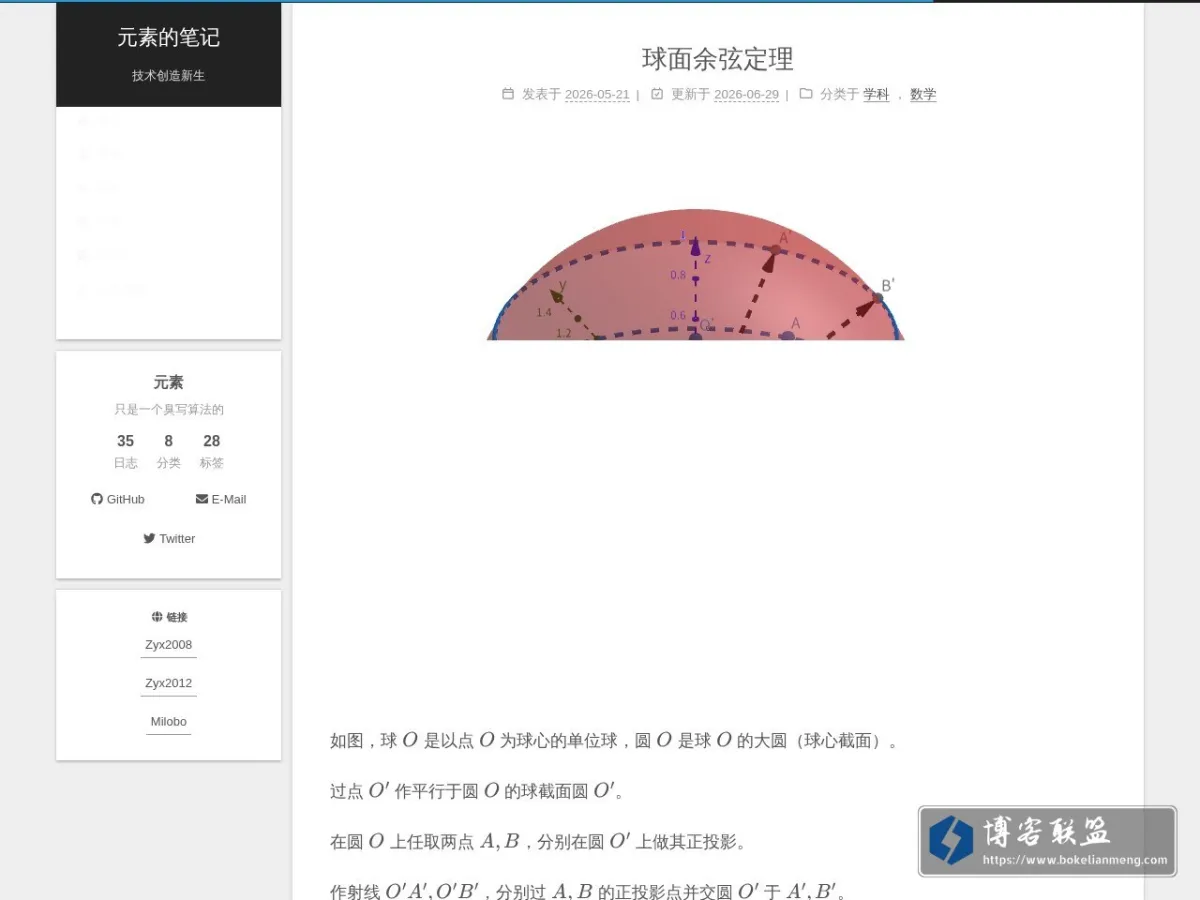This screenshot has width=1200, height=900.
Task: View the 35 日志 archive count
Action: (125, 451)
